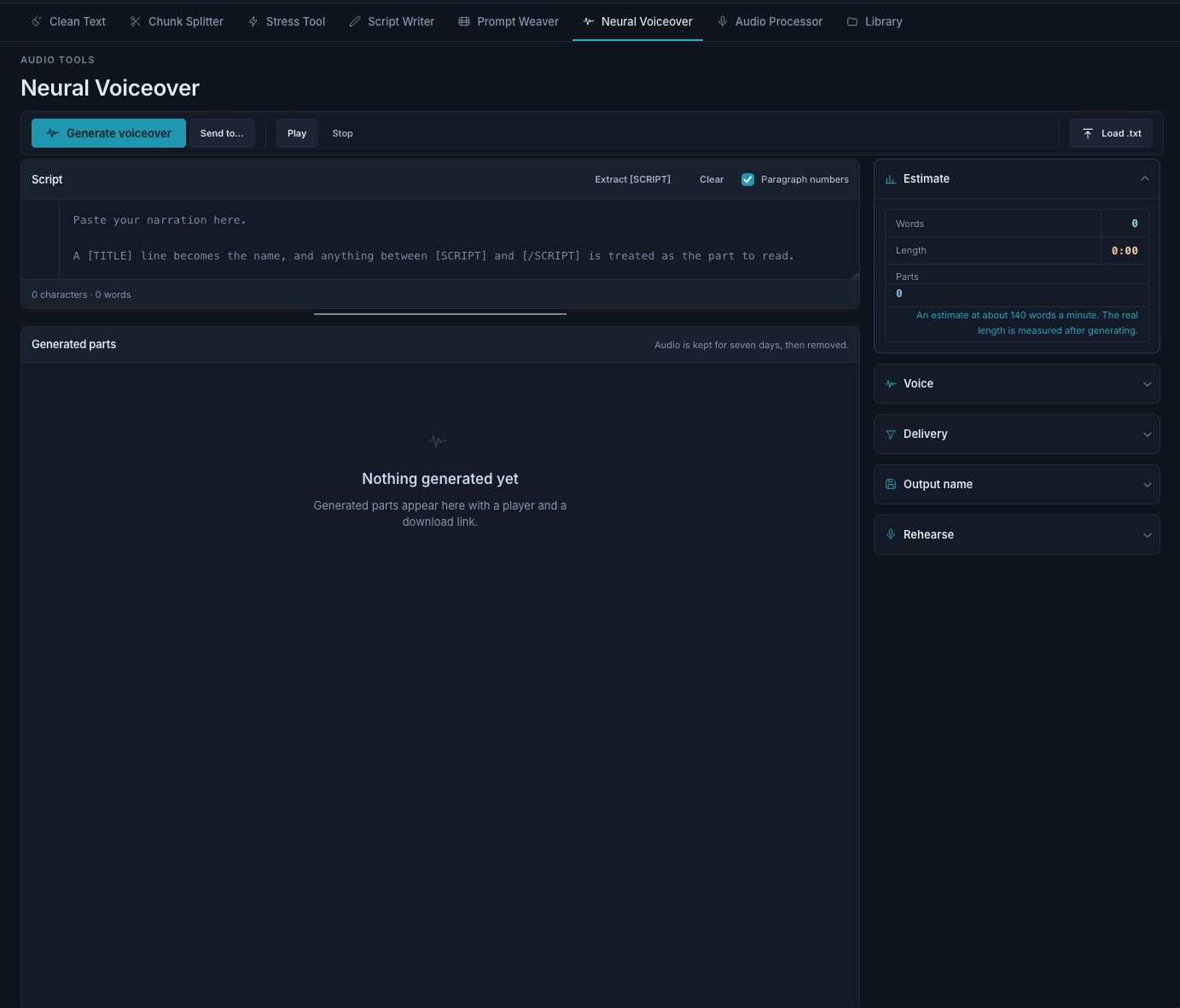This screenshot has width=1180, height=1008.
Task: Click the script textarea resize handle
Action: [x=855, y=275]
